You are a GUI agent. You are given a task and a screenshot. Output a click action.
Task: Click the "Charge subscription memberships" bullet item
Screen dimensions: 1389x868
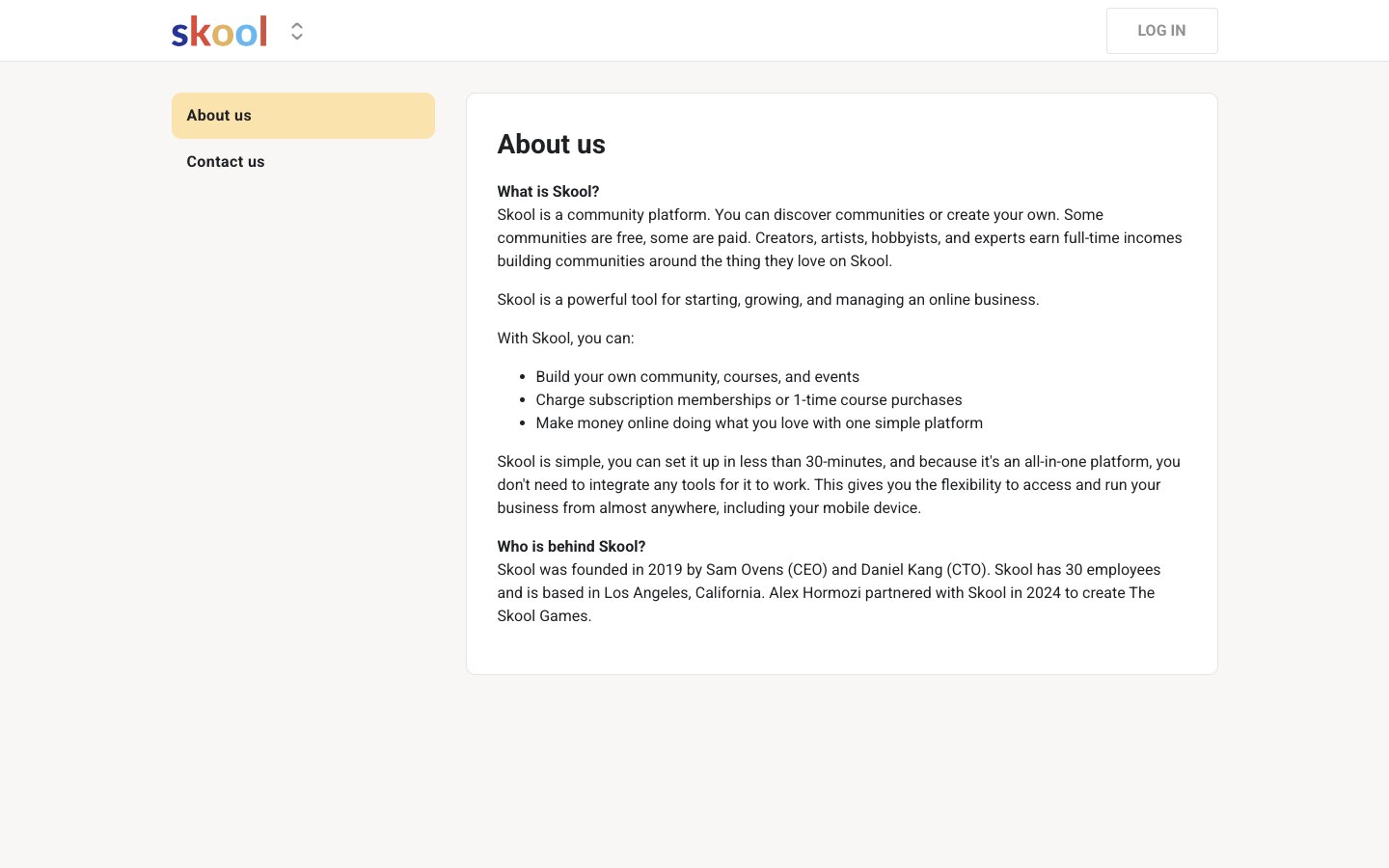click(749, 400)
